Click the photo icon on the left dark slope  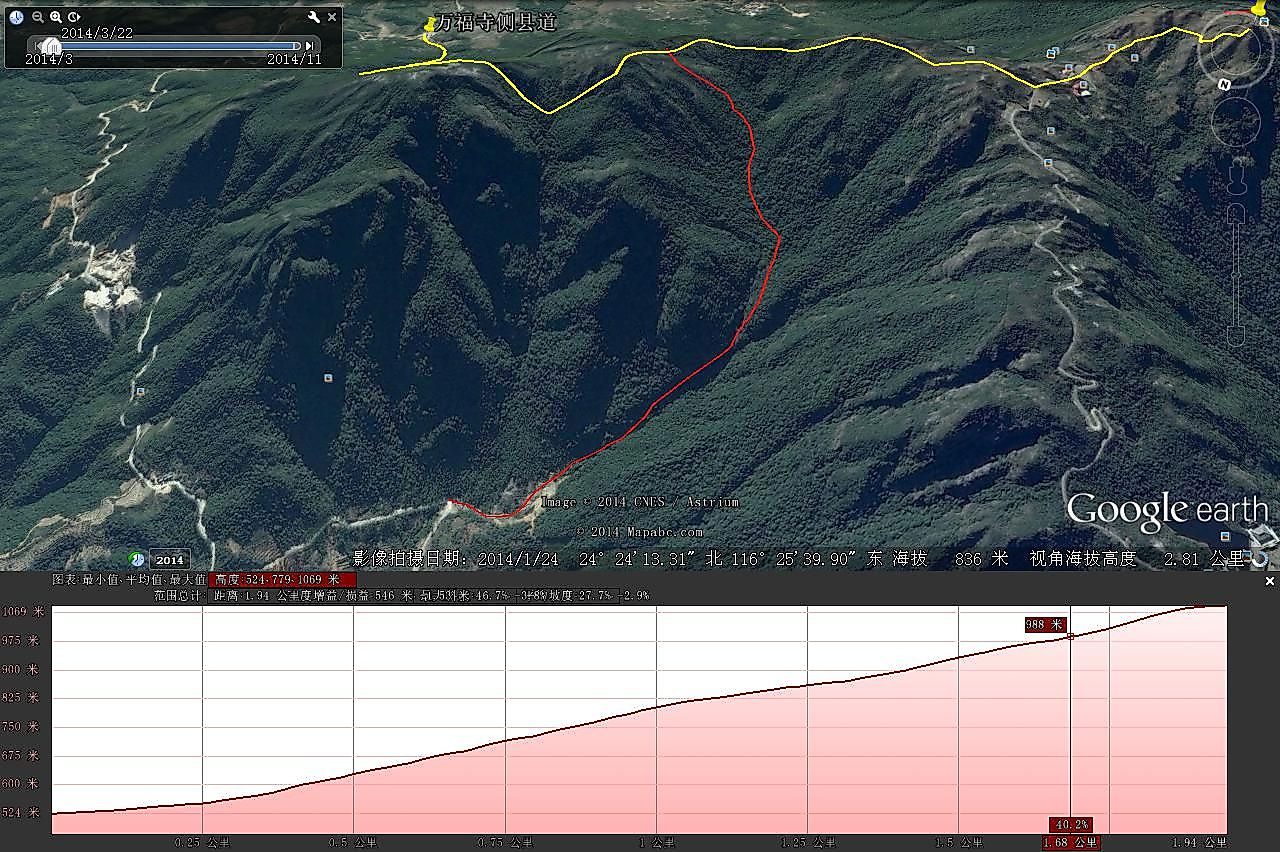click(328, 378)
